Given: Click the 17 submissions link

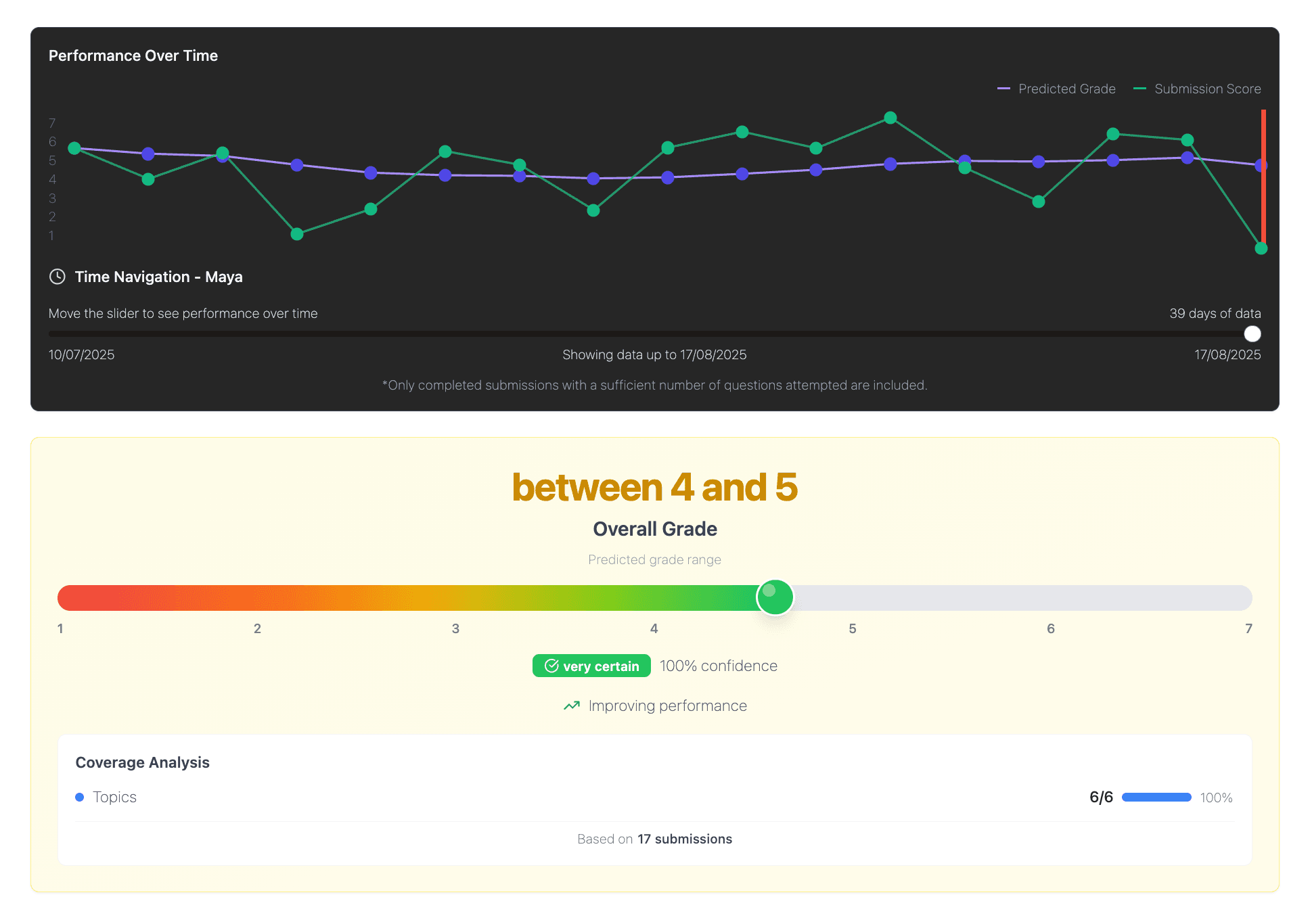Looking at the screenshot, I should (685, 839).
